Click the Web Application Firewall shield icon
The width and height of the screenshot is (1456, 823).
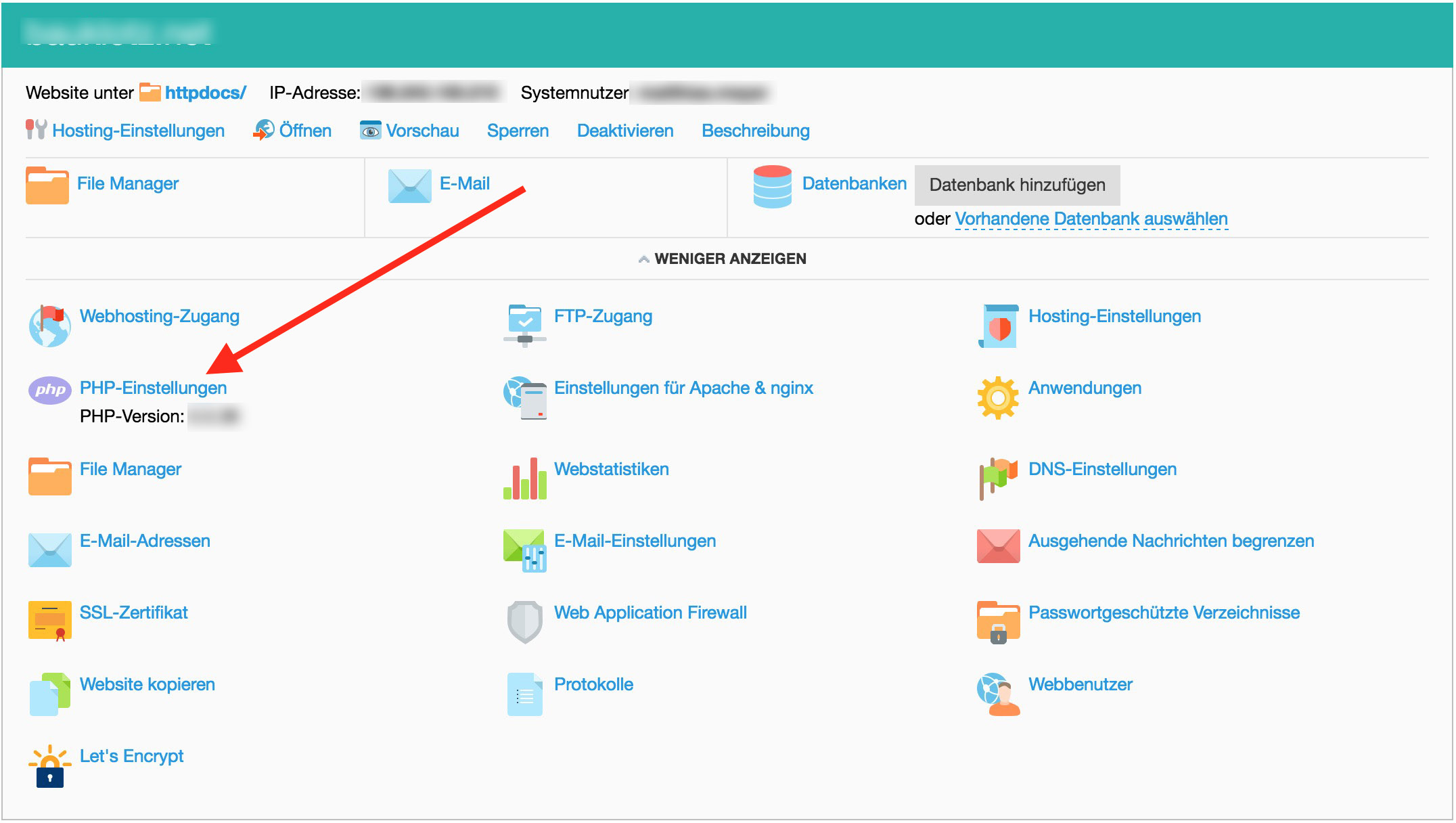[x=525, y=622]
